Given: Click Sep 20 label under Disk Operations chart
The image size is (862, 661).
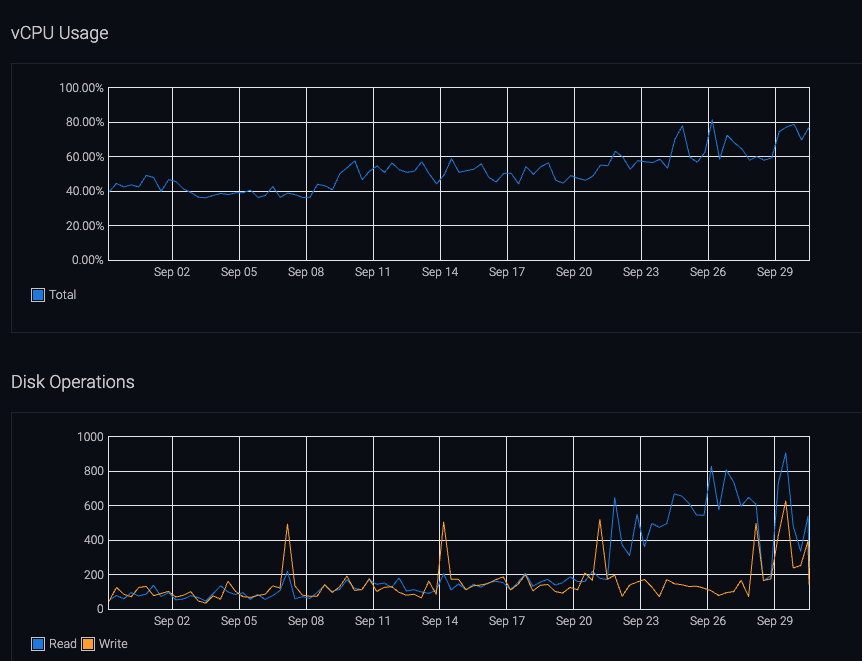Looking at the screenshot, I should [574, 620].
